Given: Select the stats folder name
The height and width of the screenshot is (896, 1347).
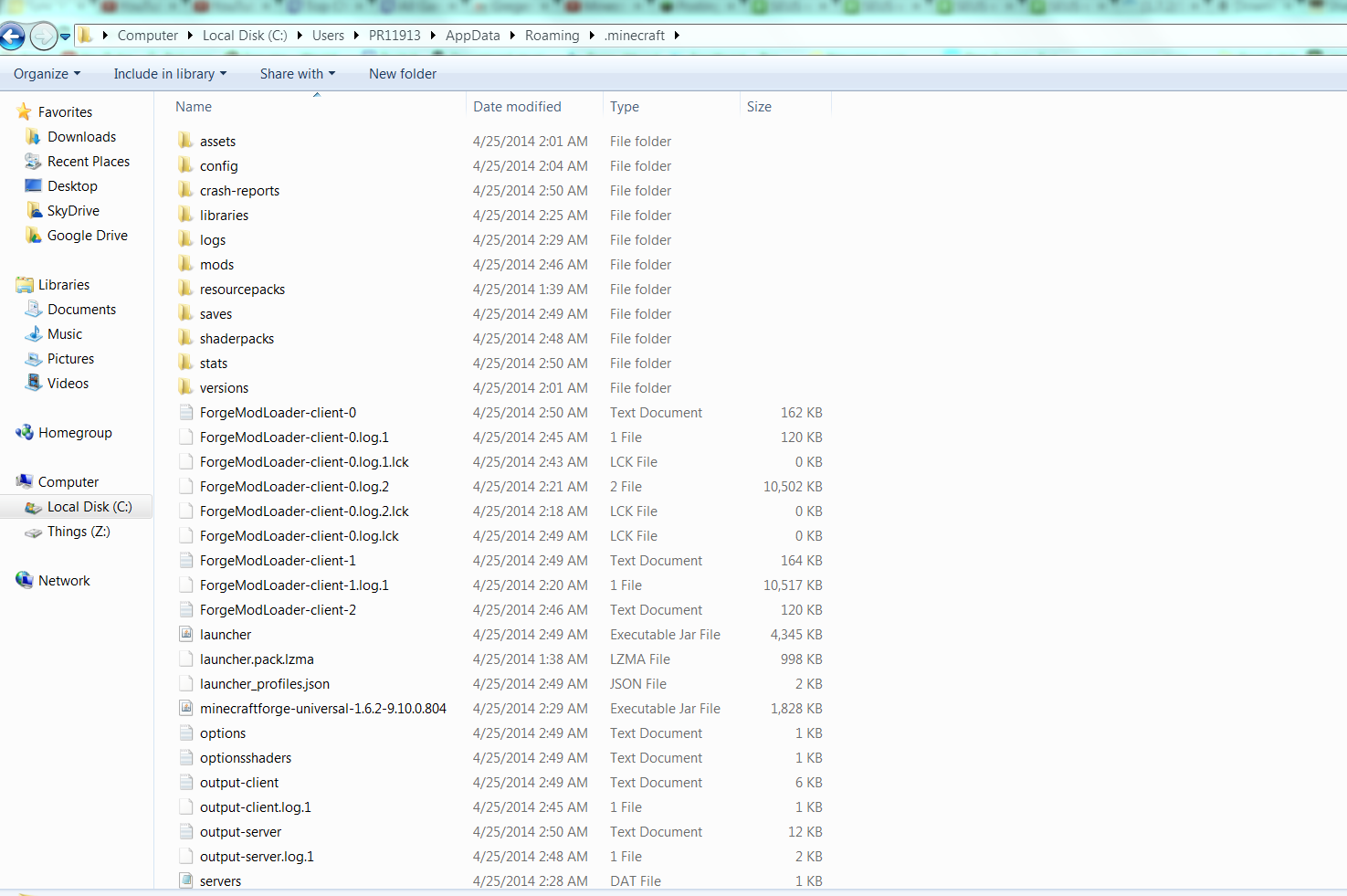Looking at the screenshot, I should (214, 364).
